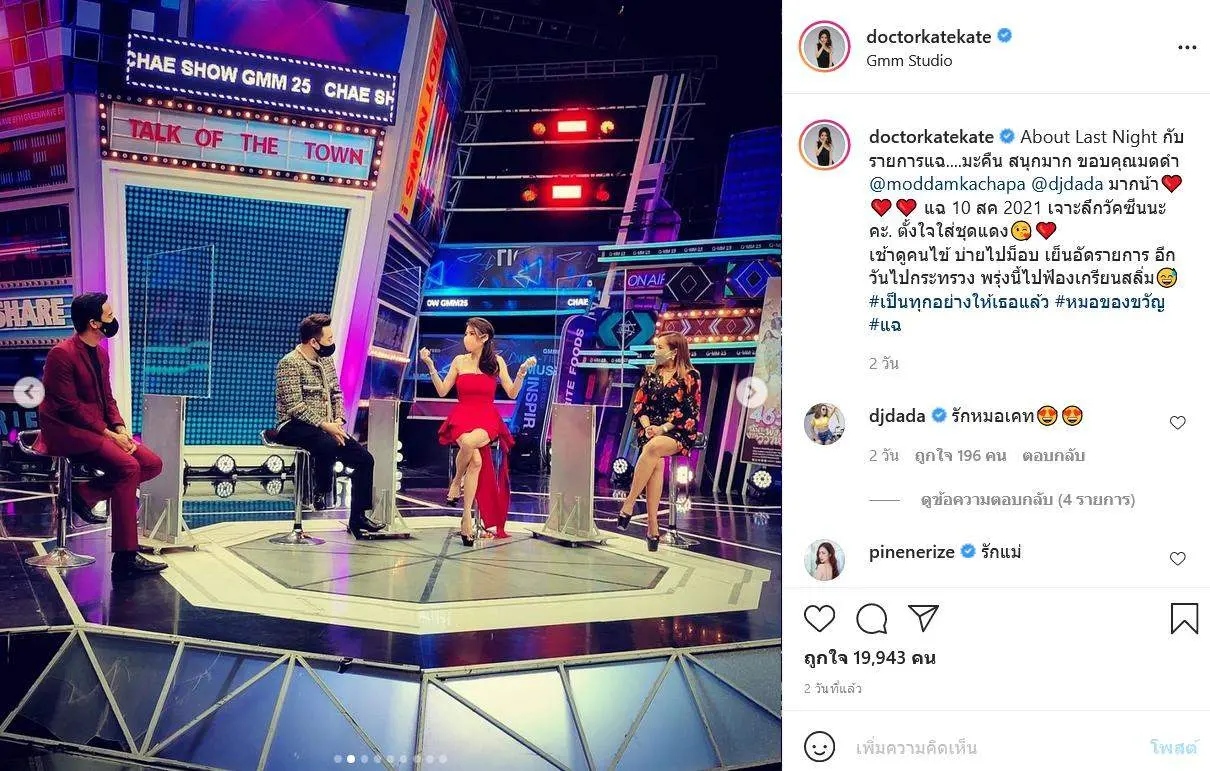The width and height of the screenshot is (1210, 771).
Task: Click the โพสต์ post button
Action: click(x=1173, y=747)
